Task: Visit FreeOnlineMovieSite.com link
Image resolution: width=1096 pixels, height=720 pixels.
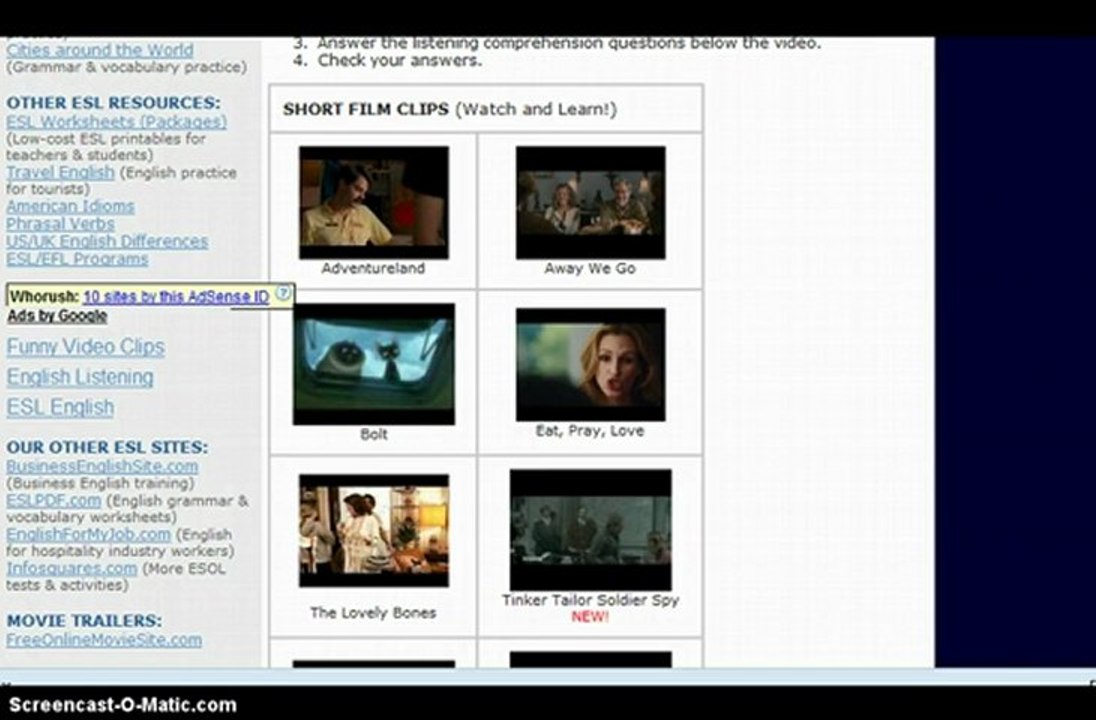Action: pyautogui.click(x=103, y=641)
